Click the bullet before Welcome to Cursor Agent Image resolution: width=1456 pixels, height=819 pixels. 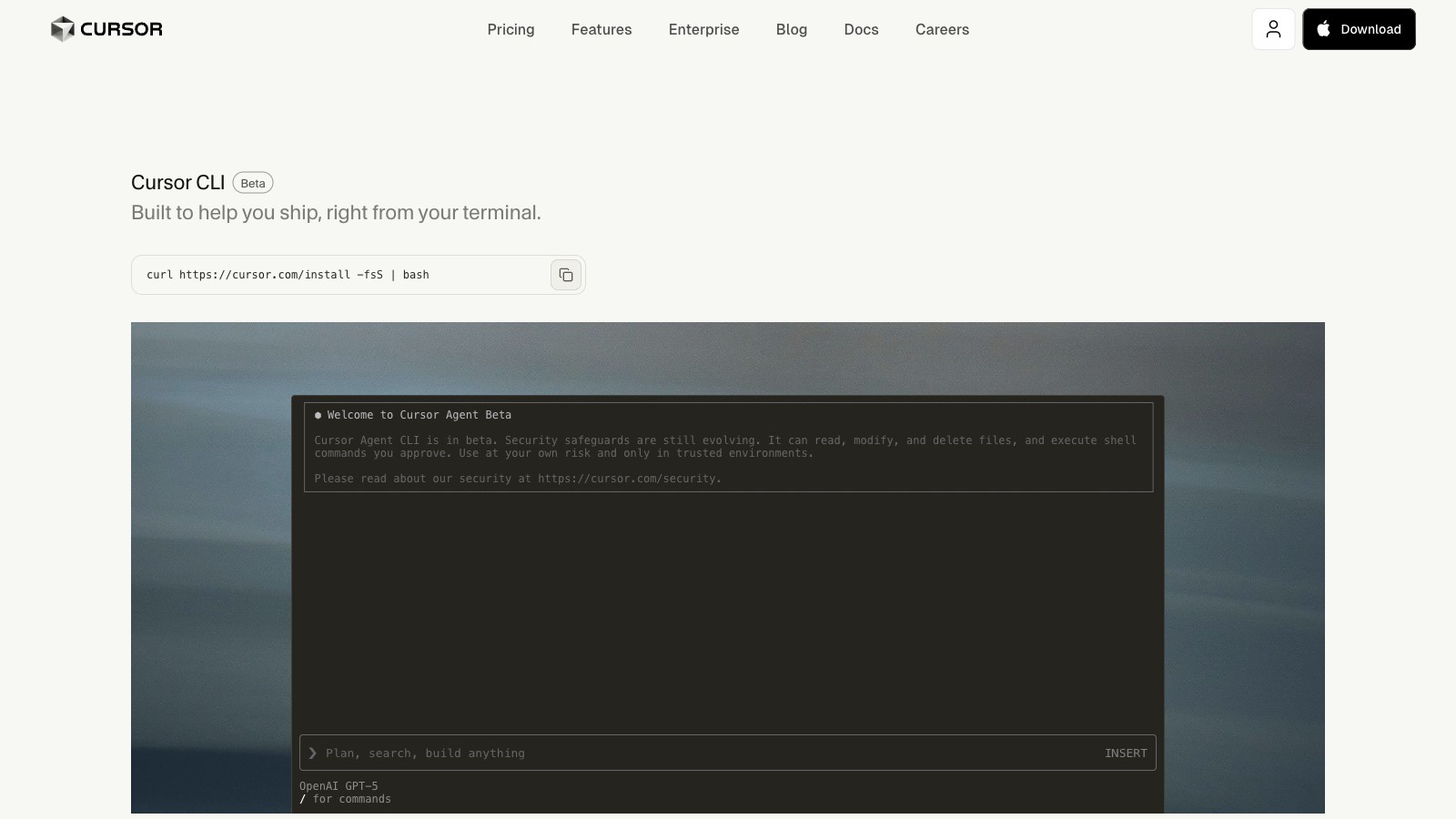318,415
